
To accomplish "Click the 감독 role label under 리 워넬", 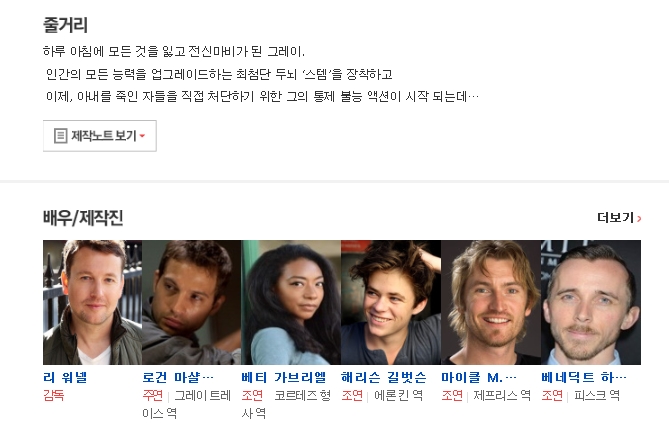I will tap(54, 396).
